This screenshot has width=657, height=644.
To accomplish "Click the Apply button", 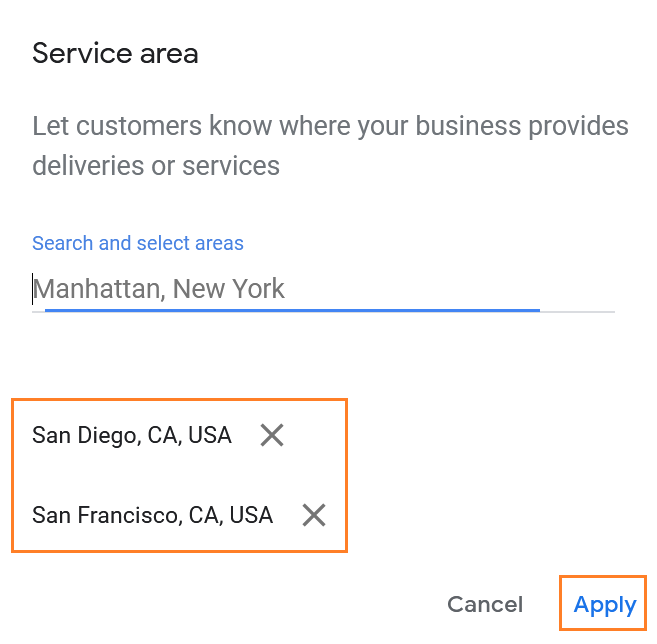I will pos(604,605).
